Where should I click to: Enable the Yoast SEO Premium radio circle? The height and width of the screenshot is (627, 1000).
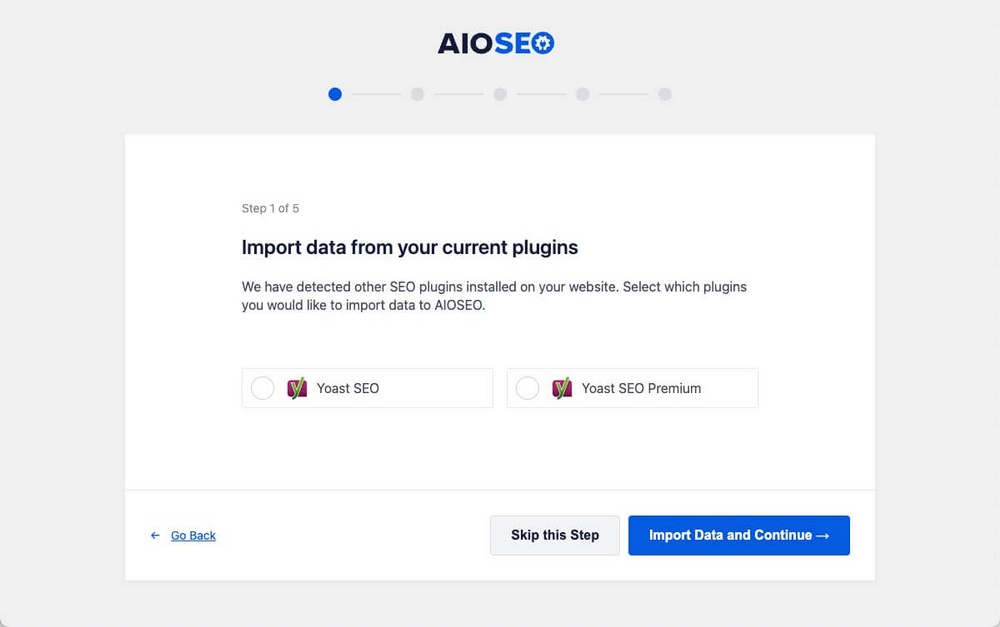point(527,388)
